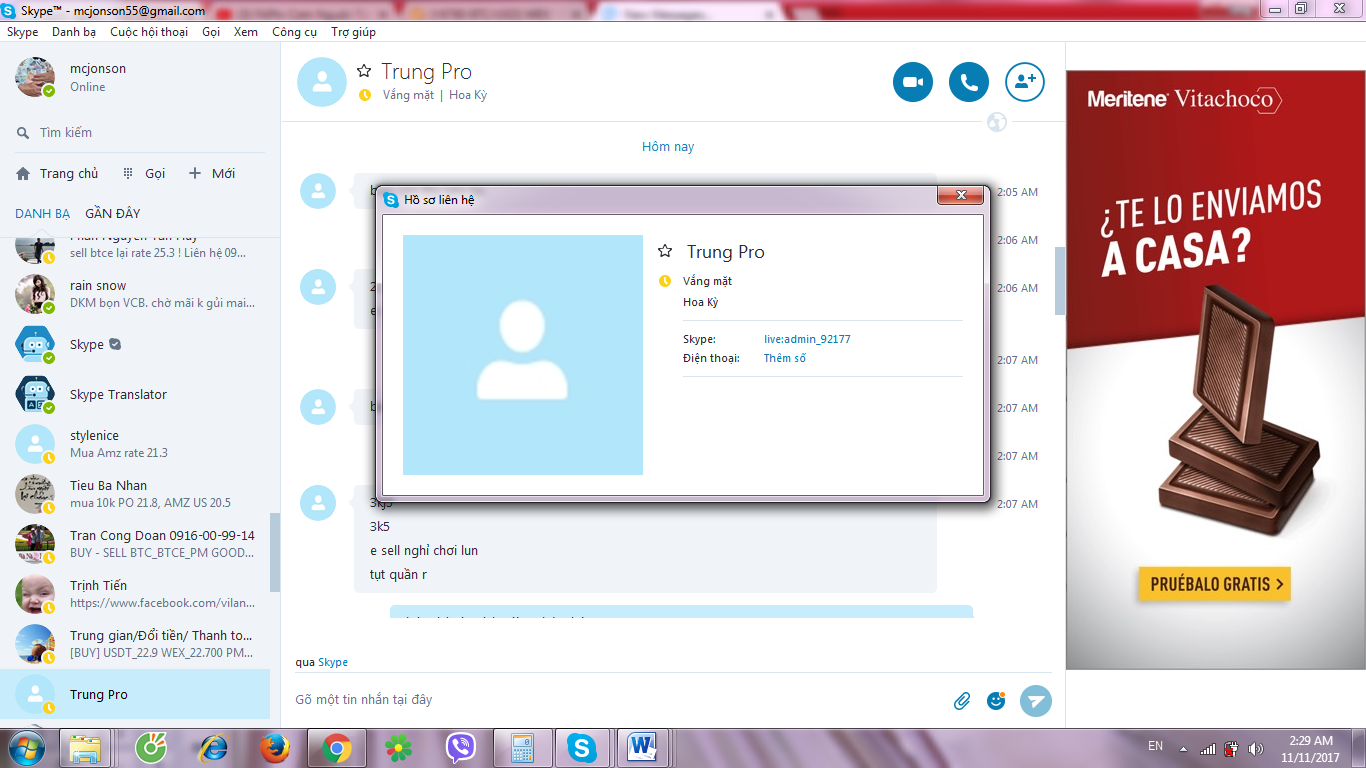The height and width of the screenshot is (768, 1366).
Task: Select contact Tran Cong Doan
Action: [x=135, y=544]
